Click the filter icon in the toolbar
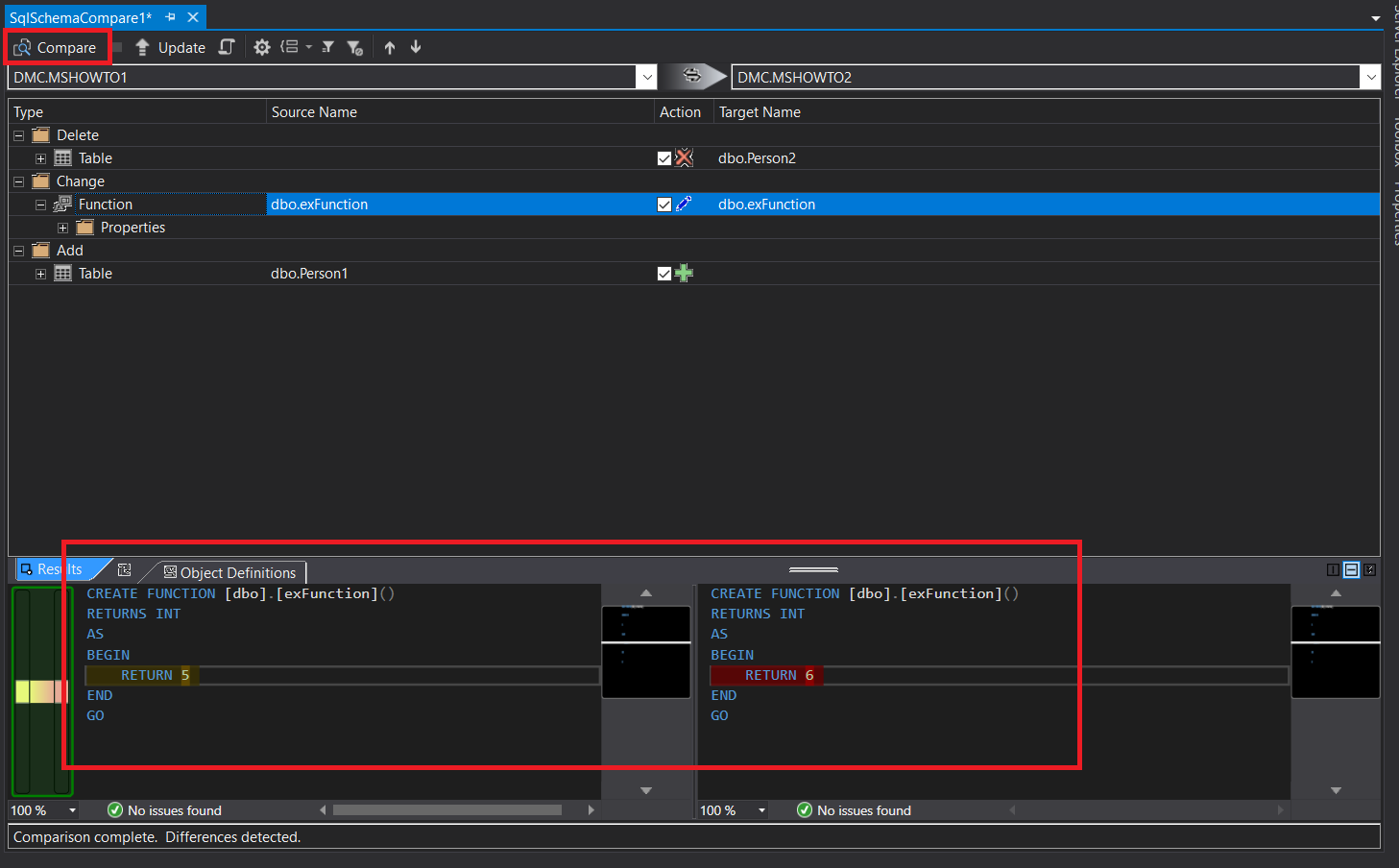Screen dimensions: 1399x868 tap(327, 47)
